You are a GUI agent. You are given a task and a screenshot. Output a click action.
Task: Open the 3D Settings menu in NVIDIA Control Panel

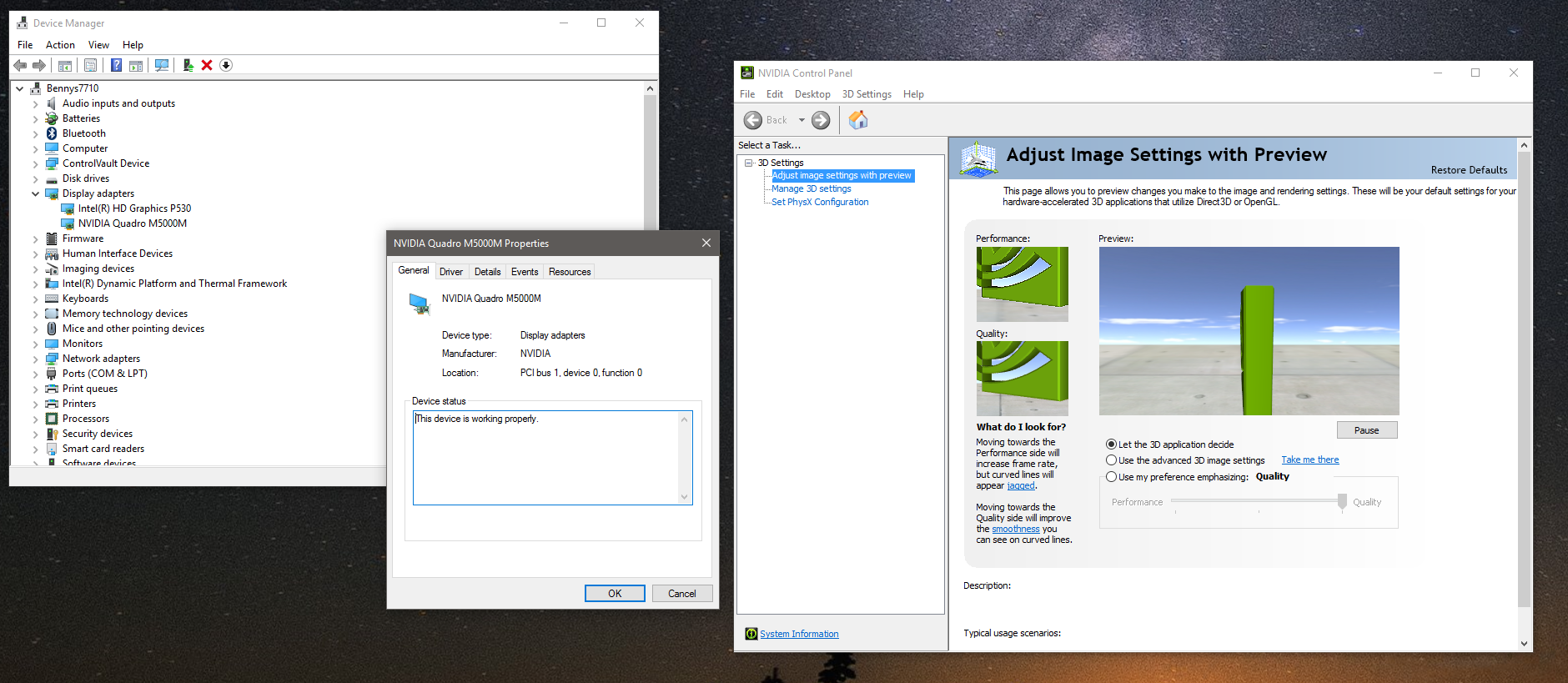click(867, 94)
